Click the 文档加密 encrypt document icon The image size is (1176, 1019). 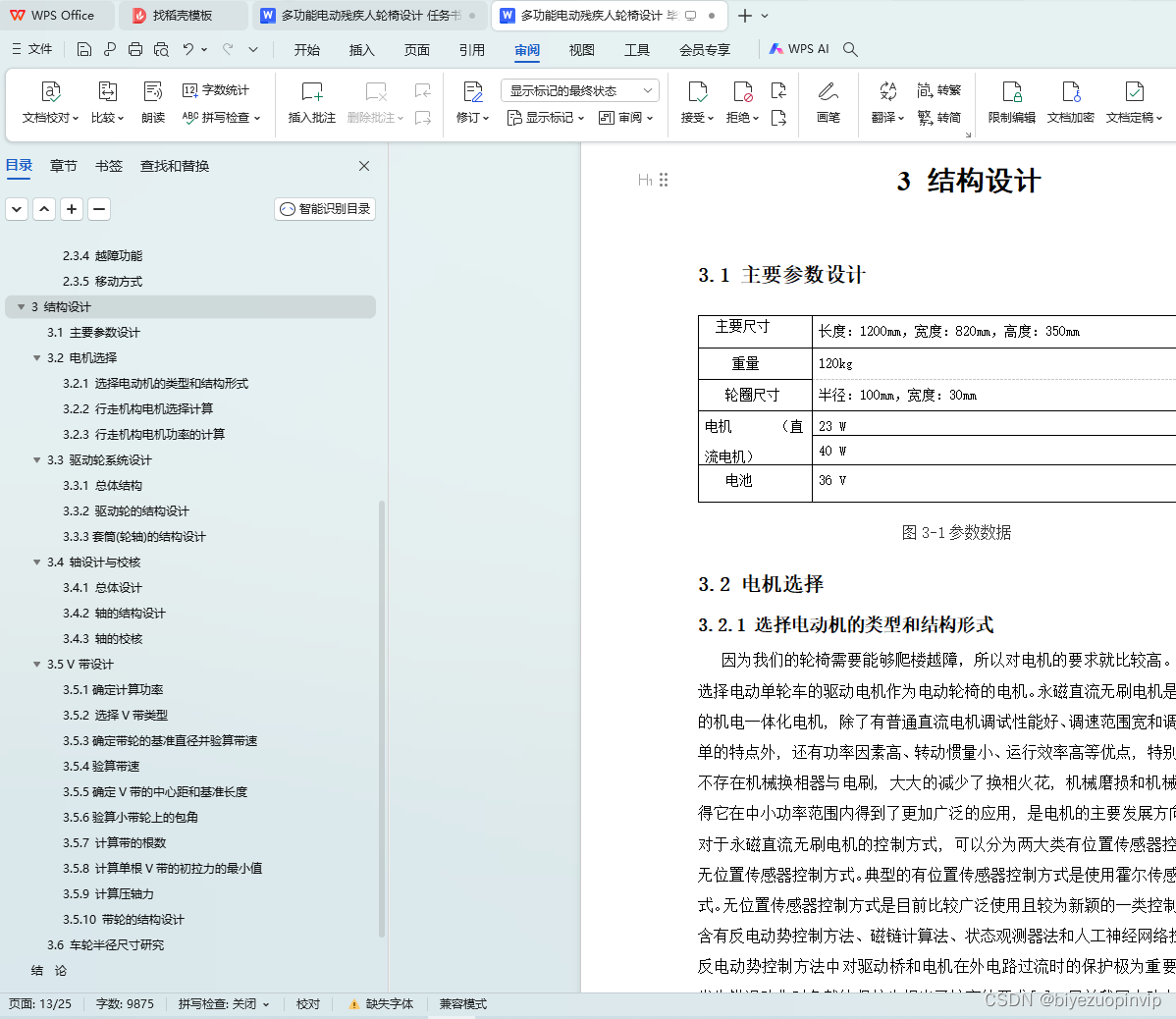[1070, 102]
